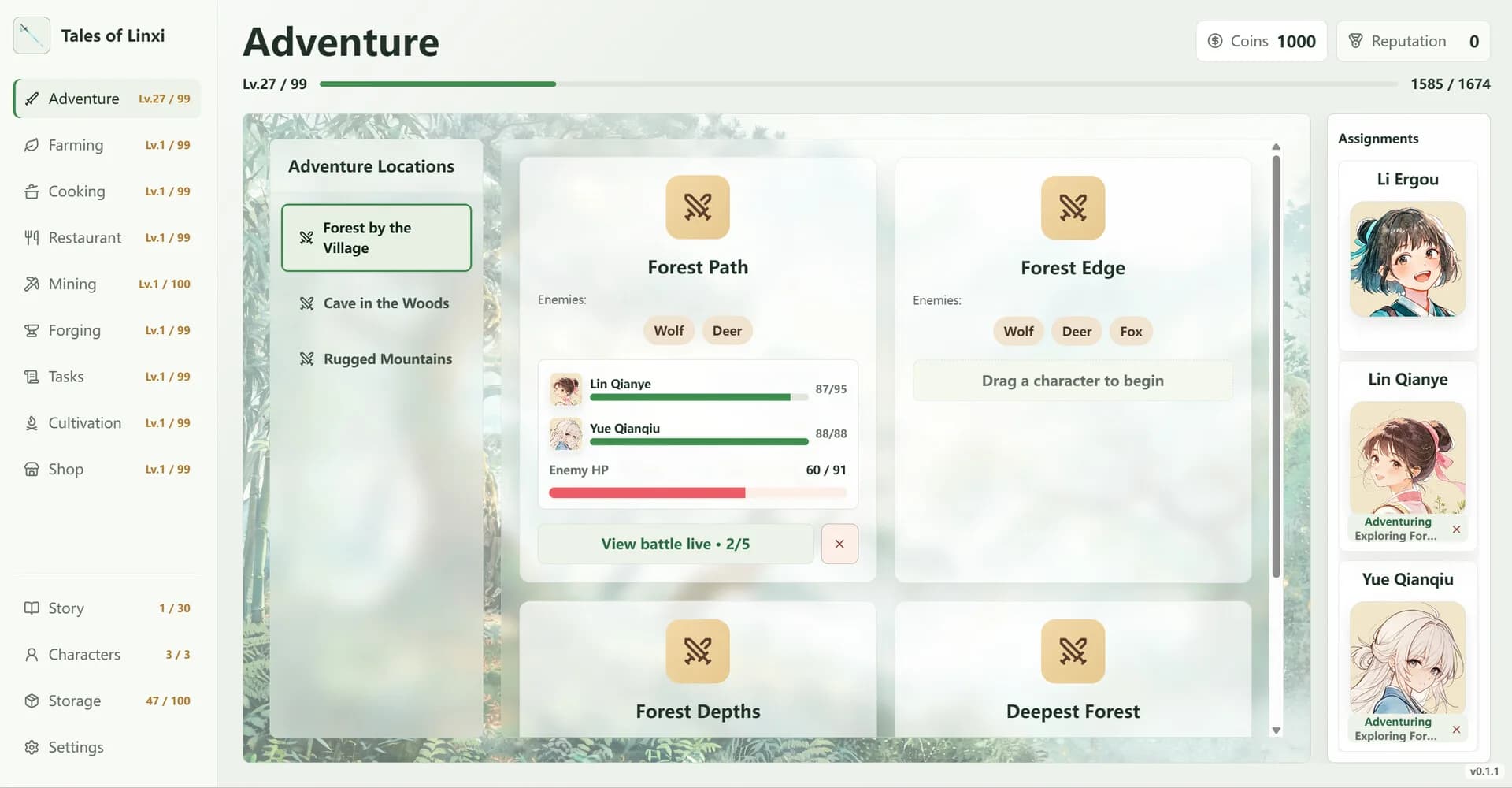This screenshot has width=1512, height=788.
Task: Remove Lin Qianye's adventuring assignment
Action: [1456, 530]
